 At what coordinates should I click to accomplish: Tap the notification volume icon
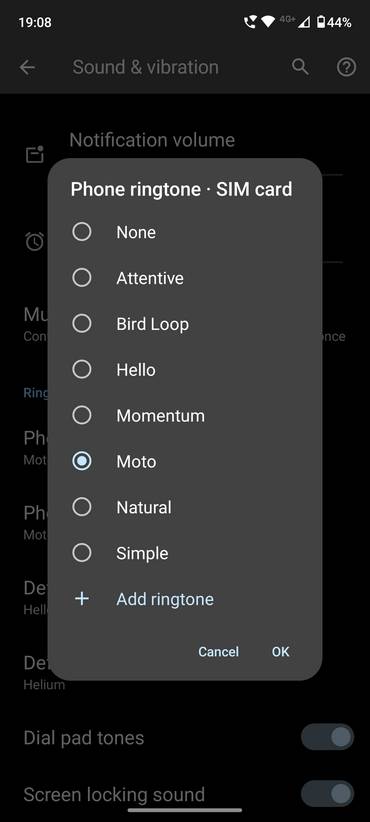35,154
